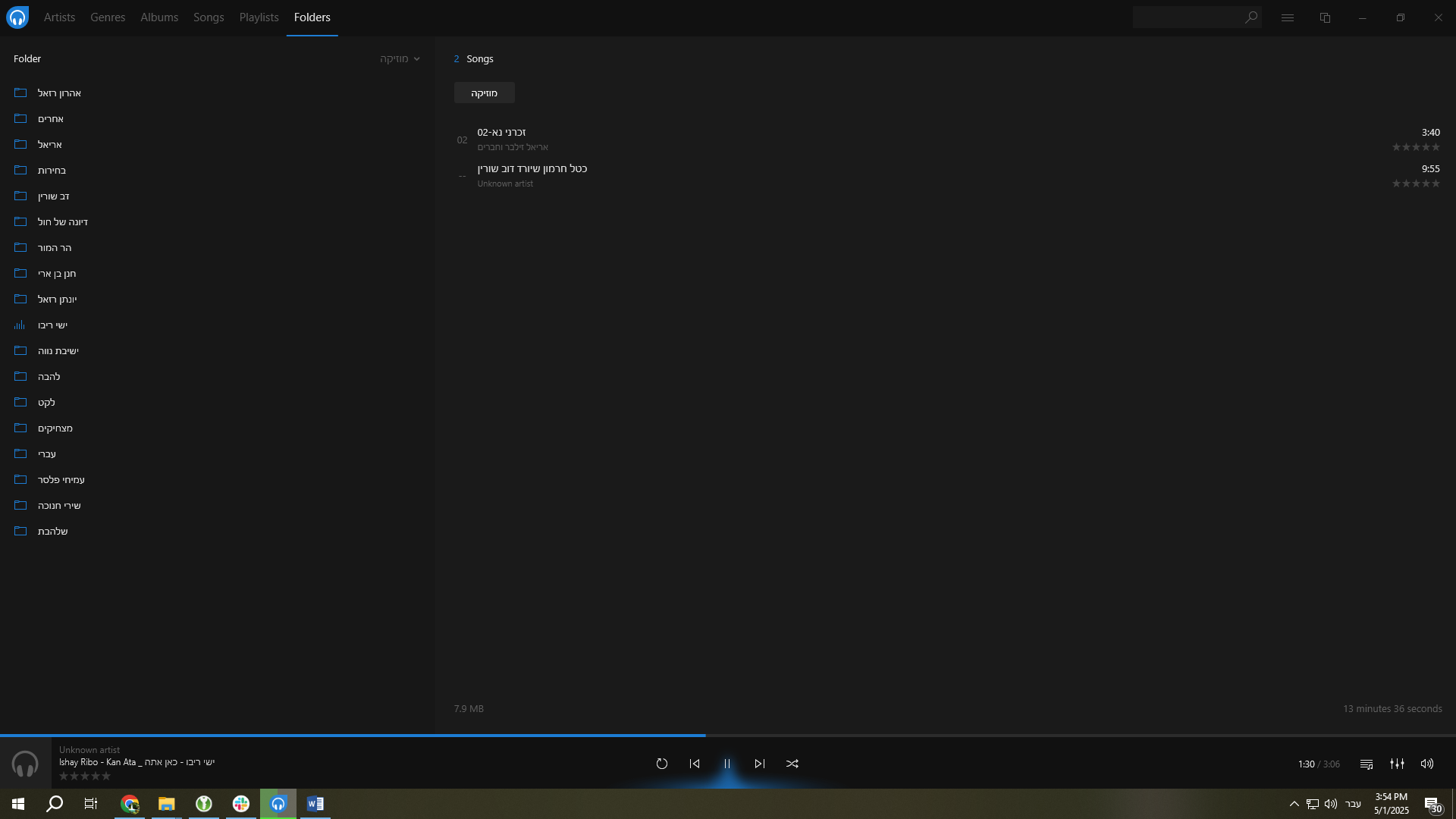Switch to the Playlists tab

[259, 17]
